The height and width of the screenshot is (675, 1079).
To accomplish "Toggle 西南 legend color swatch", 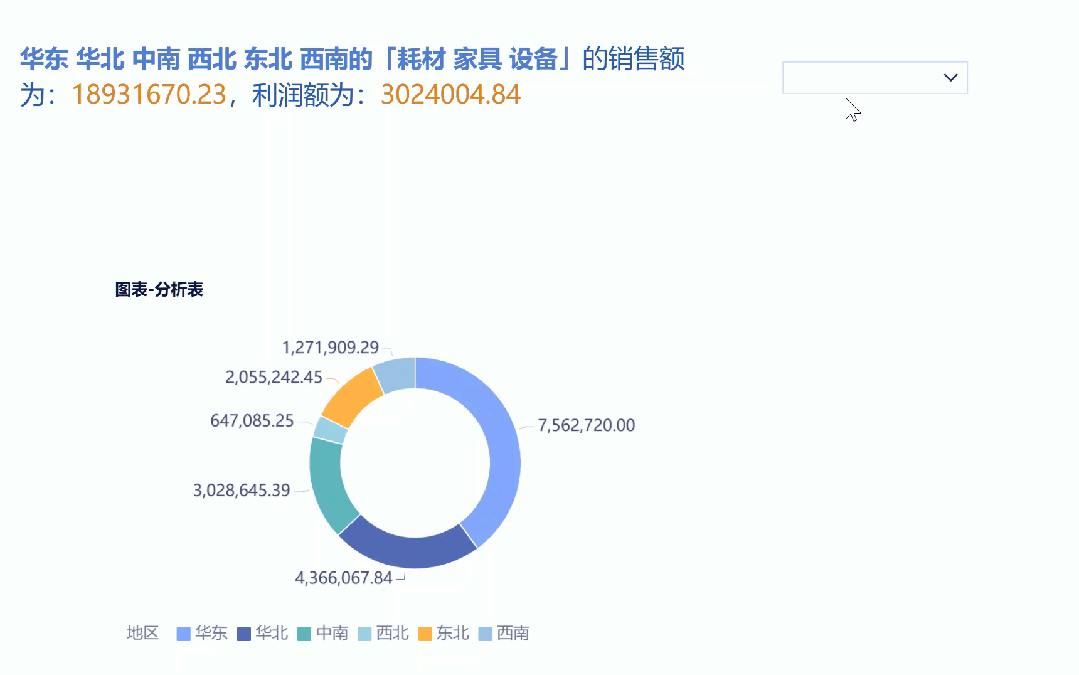I will point(485,634).
